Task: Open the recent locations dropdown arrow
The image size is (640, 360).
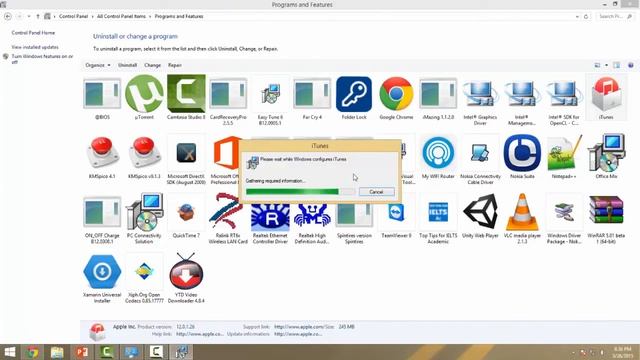Action: point(29,16)
